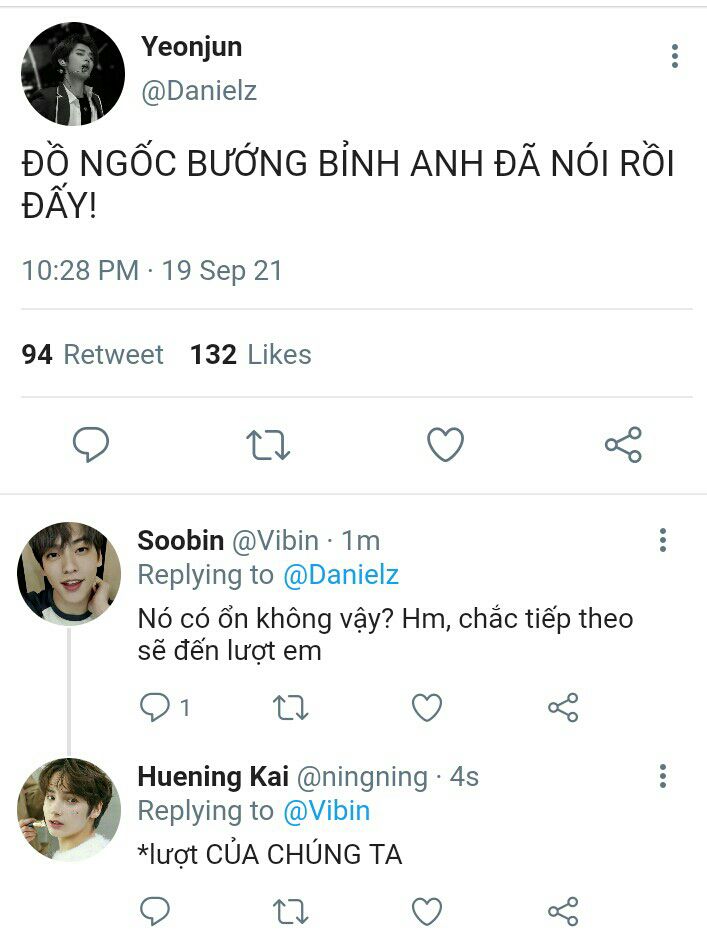Open more options for Huening Kai's reply
Image resolution: width=707 pixels, height=944 pixels.
pyautogui.click(x=662, y=776)
